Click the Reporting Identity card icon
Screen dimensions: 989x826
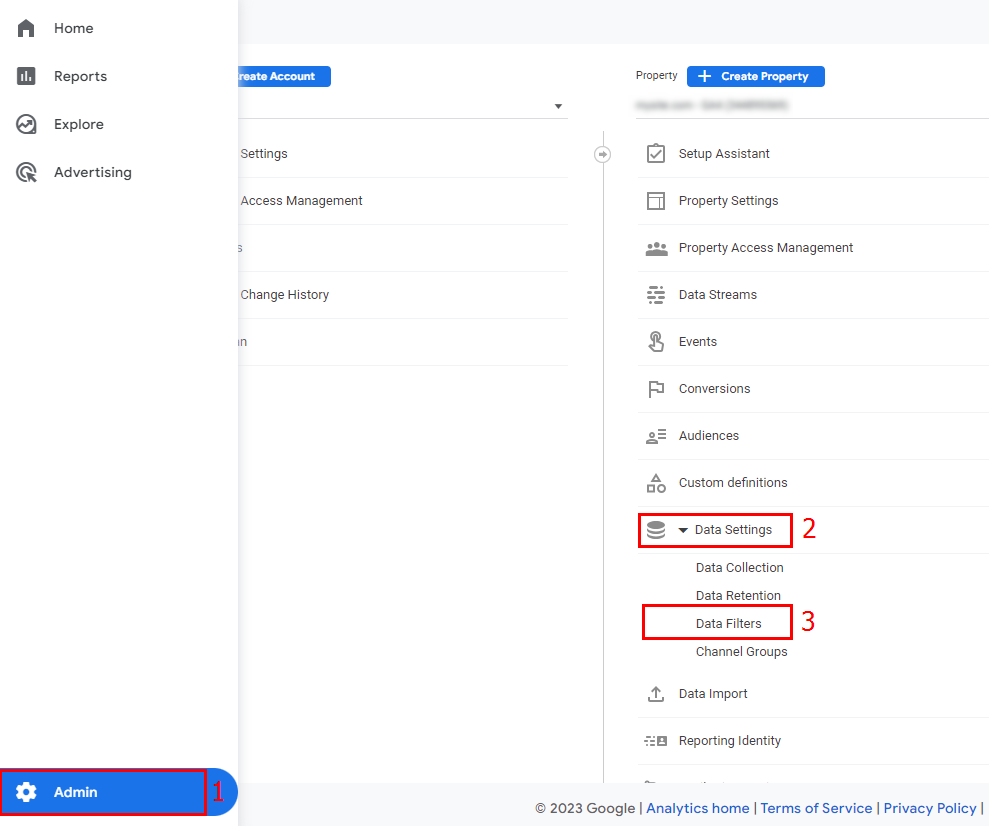pos(656,741)
